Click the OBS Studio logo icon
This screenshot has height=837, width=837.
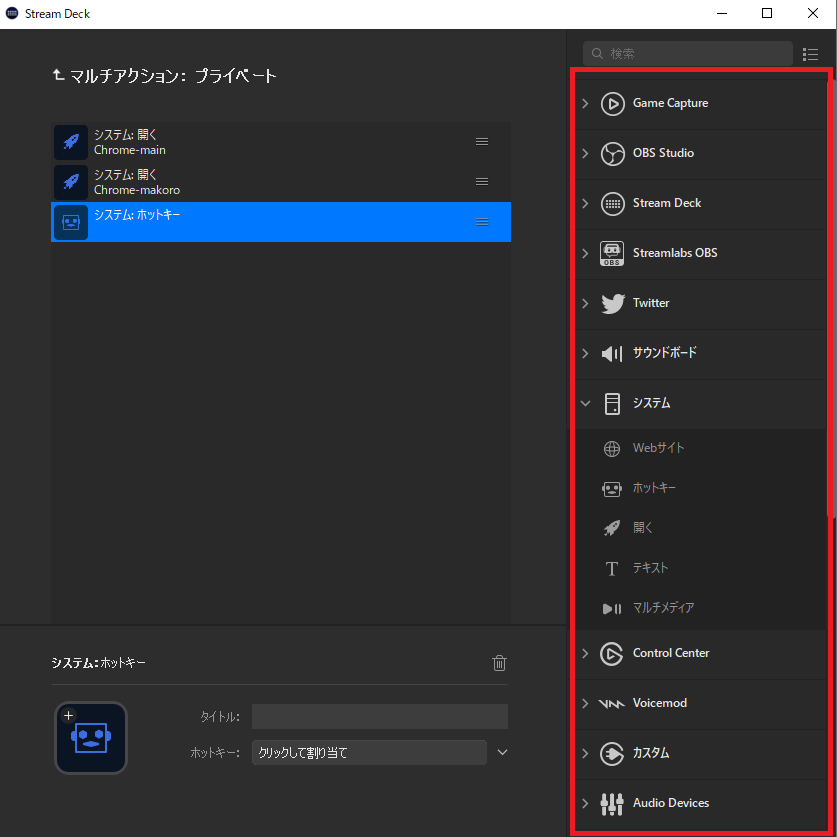tap(612, 154)
